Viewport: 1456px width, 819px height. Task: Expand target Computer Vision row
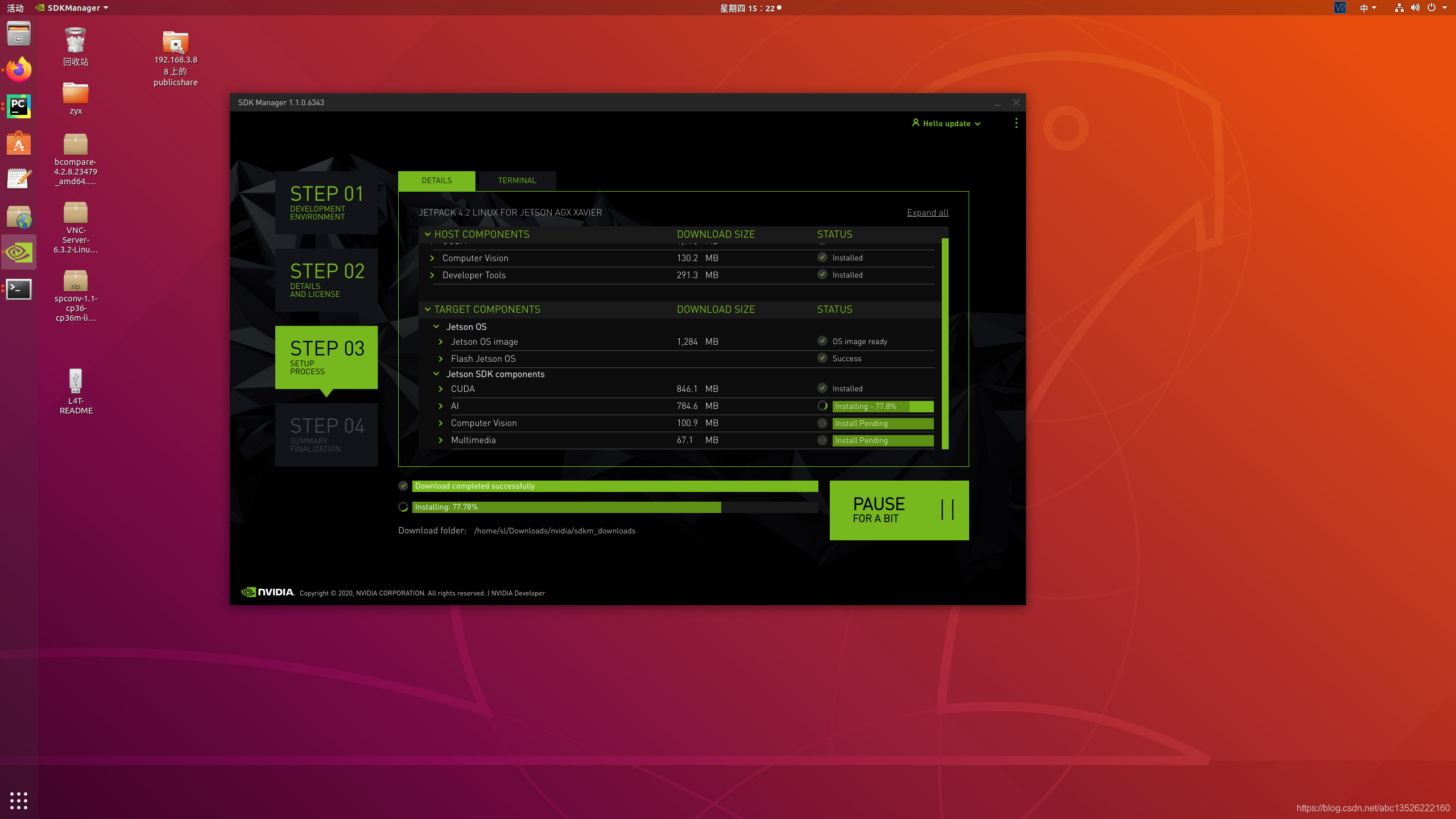(441, 423)
